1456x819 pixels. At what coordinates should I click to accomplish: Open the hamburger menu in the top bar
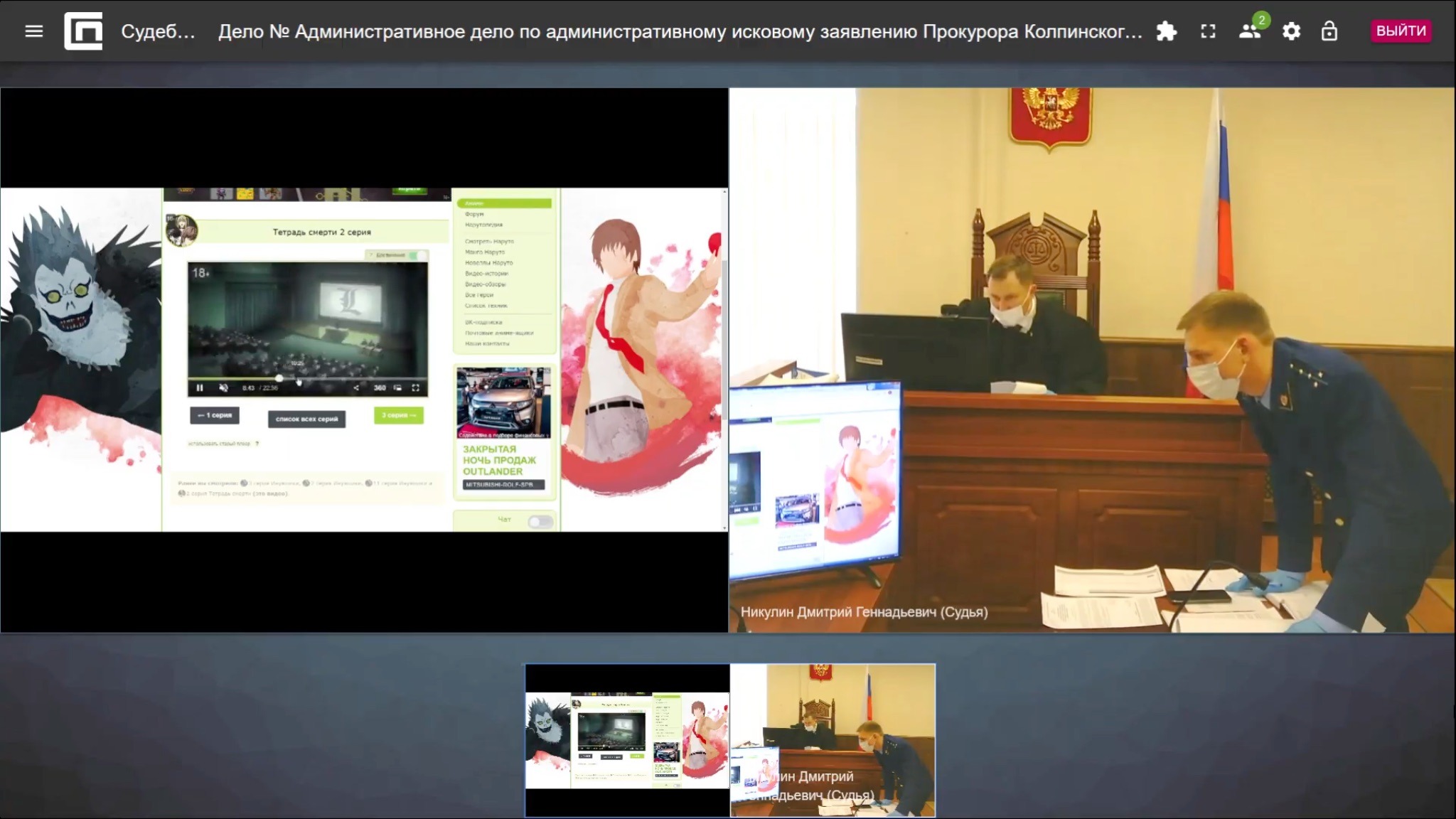coord(34,31)
